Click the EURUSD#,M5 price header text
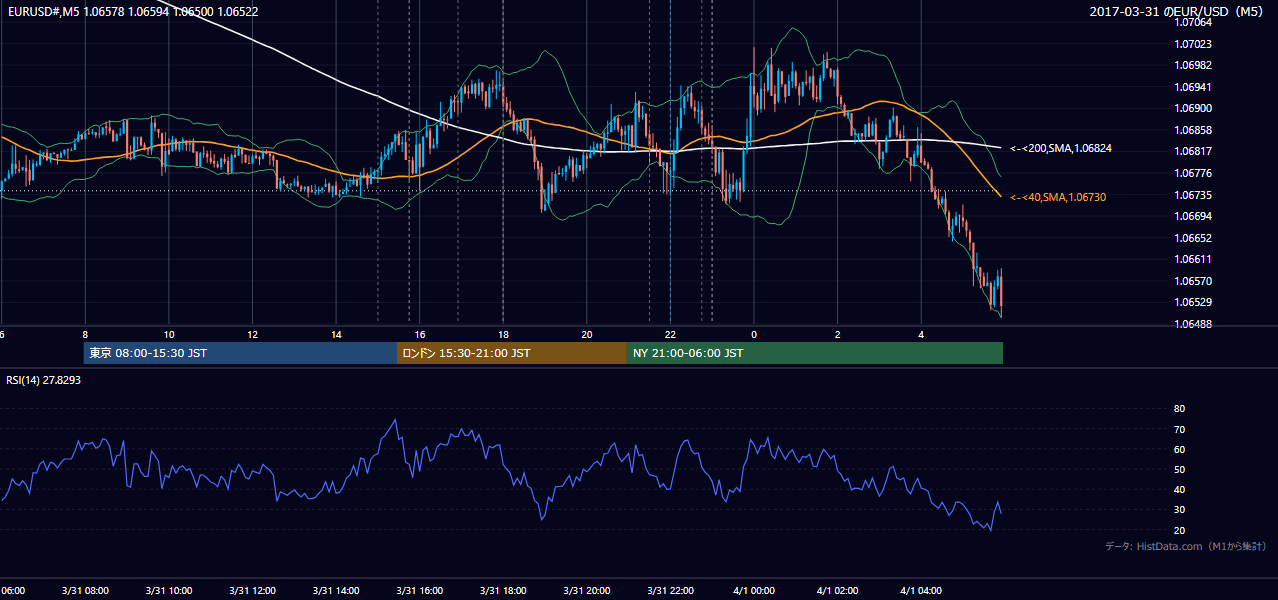Screen dimensions: 1278x600 pyautogui.click(x=133, y=12)
